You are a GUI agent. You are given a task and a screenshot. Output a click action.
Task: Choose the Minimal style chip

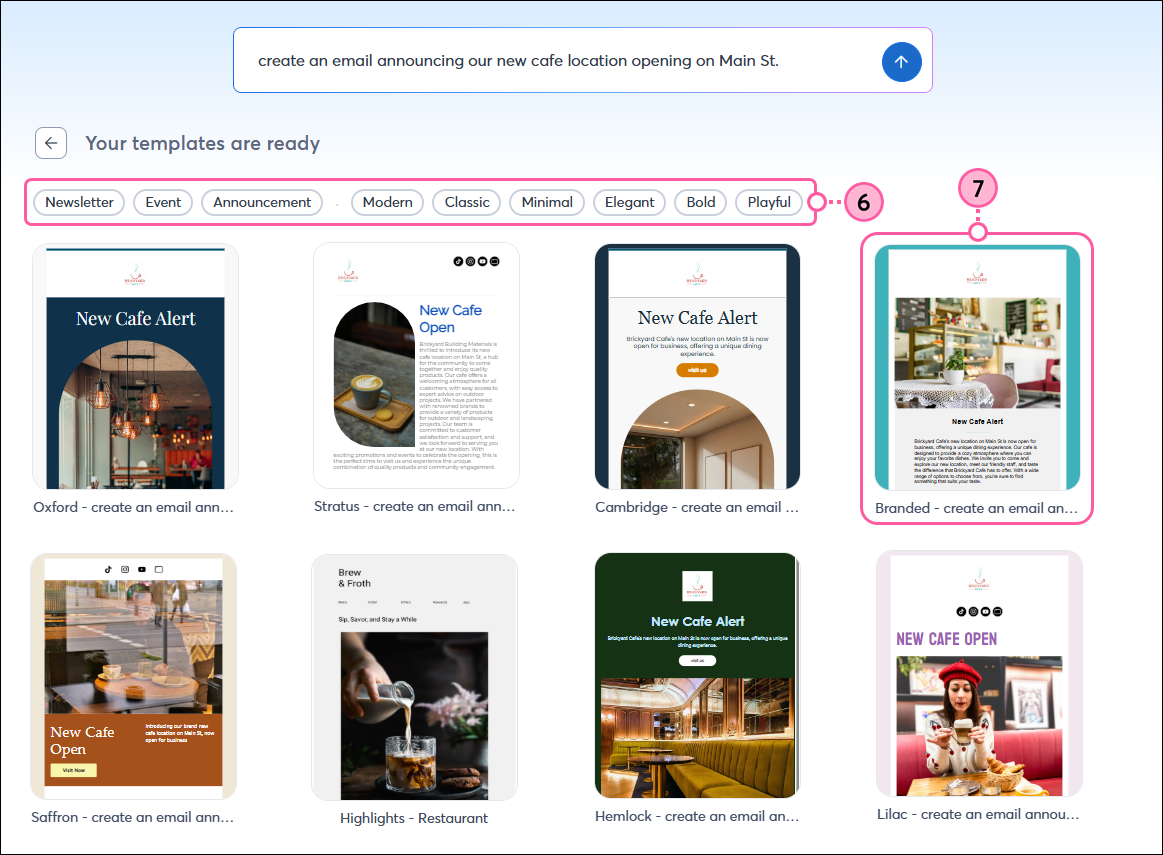[547, 202]
